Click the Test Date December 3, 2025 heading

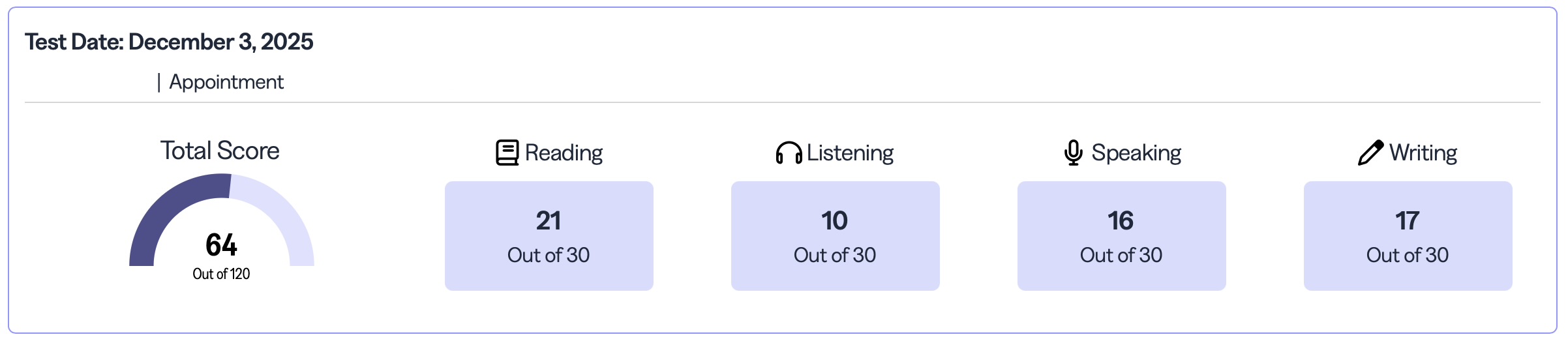coord(169,42)
